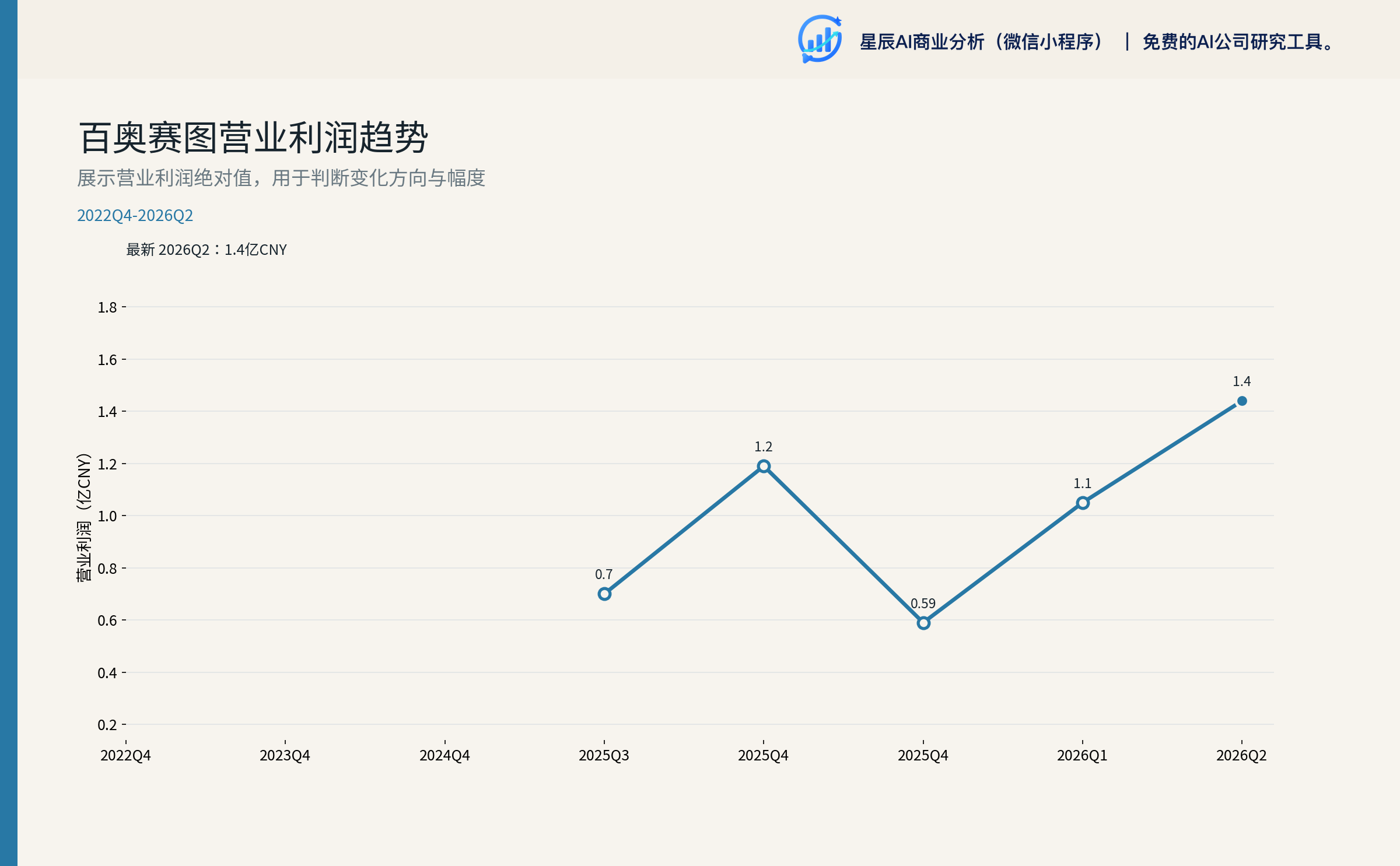Click the 1.8 y-axis tick label

pyautogui.click(x=107, y=307)
